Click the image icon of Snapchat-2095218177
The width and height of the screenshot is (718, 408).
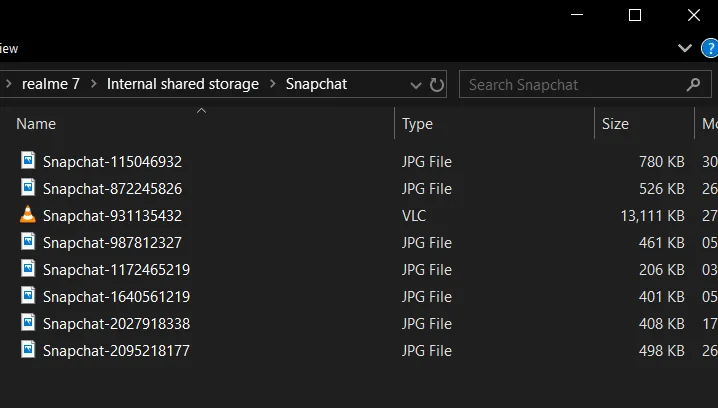pos(28,349)
